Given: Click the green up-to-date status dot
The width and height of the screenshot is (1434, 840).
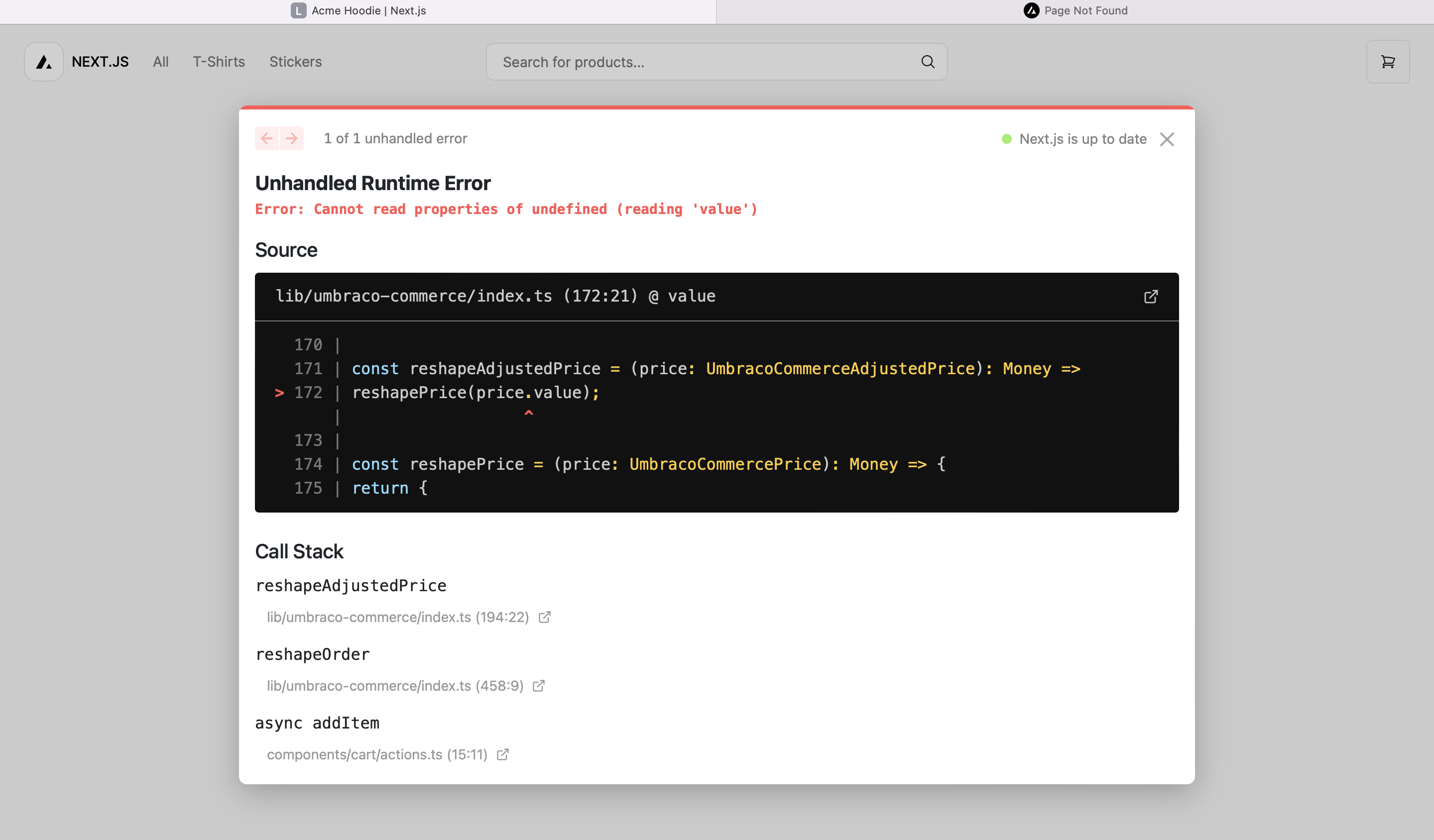Looking at the screenshot, I should (1007, 139).
